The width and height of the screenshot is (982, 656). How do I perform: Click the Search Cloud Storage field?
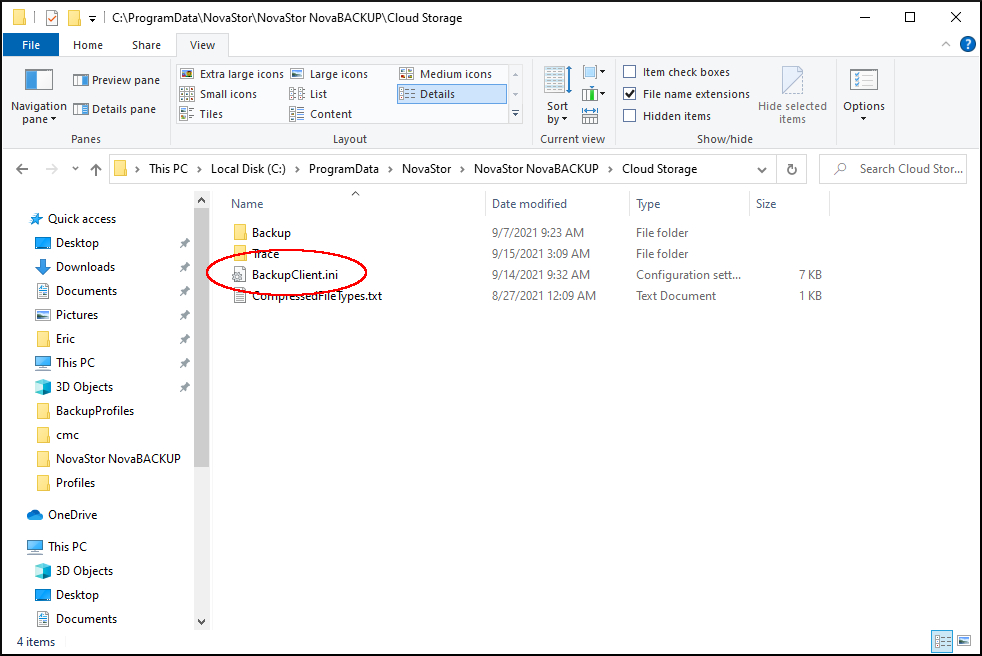point(893,169)
